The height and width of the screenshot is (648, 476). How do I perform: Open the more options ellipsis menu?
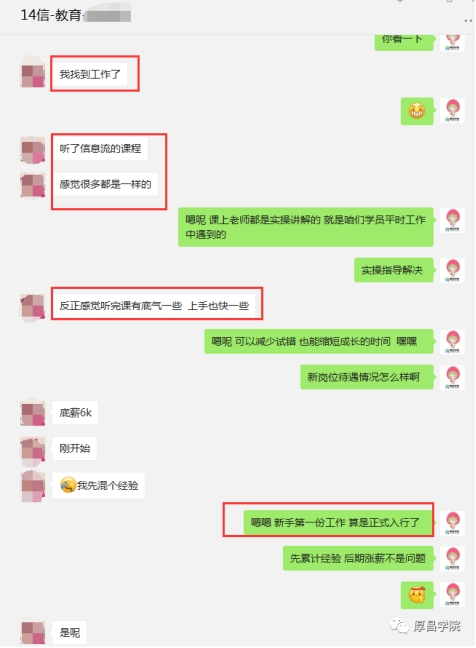click(468, 20)
